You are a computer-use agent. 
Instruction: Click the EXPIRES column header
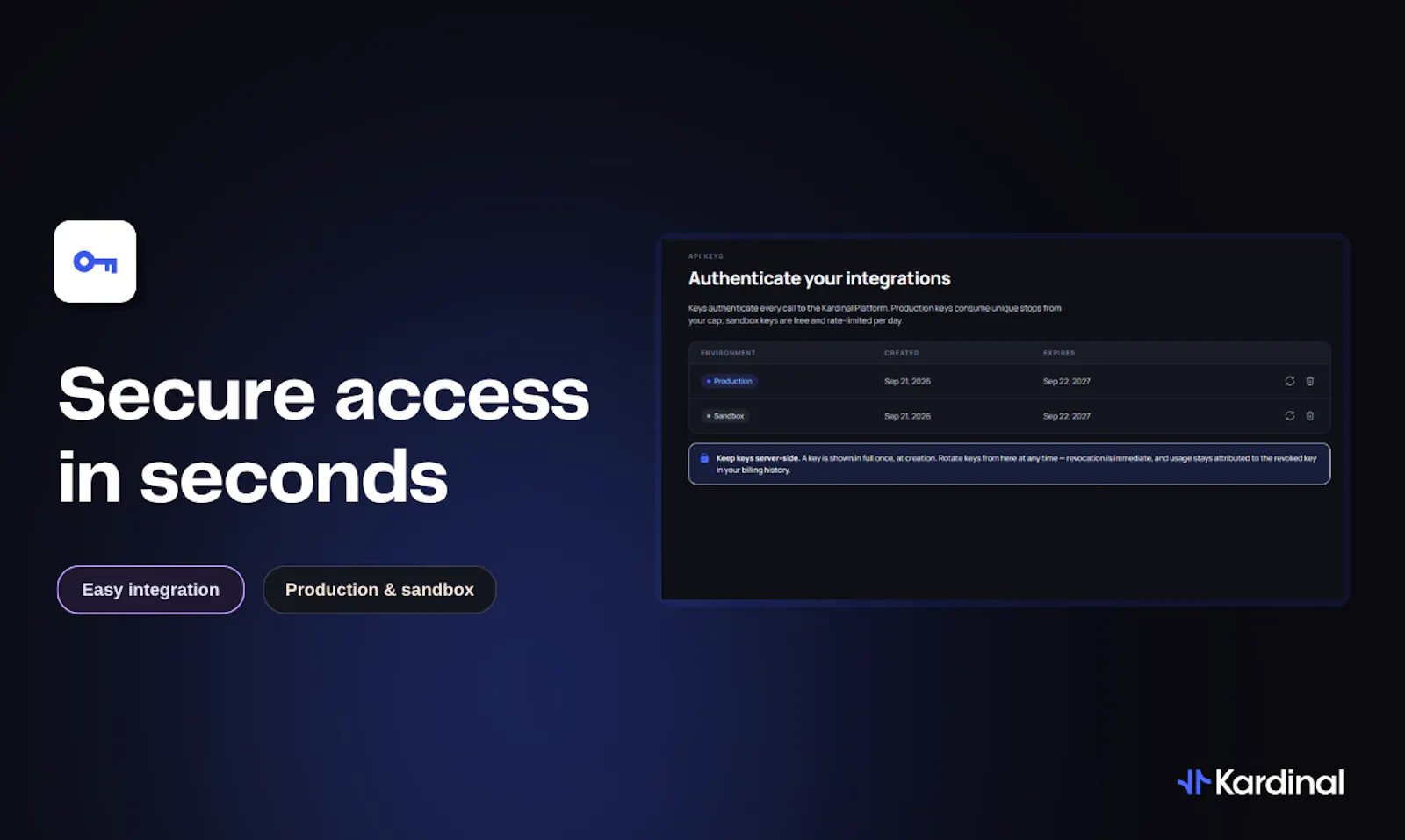[1059, 353]
